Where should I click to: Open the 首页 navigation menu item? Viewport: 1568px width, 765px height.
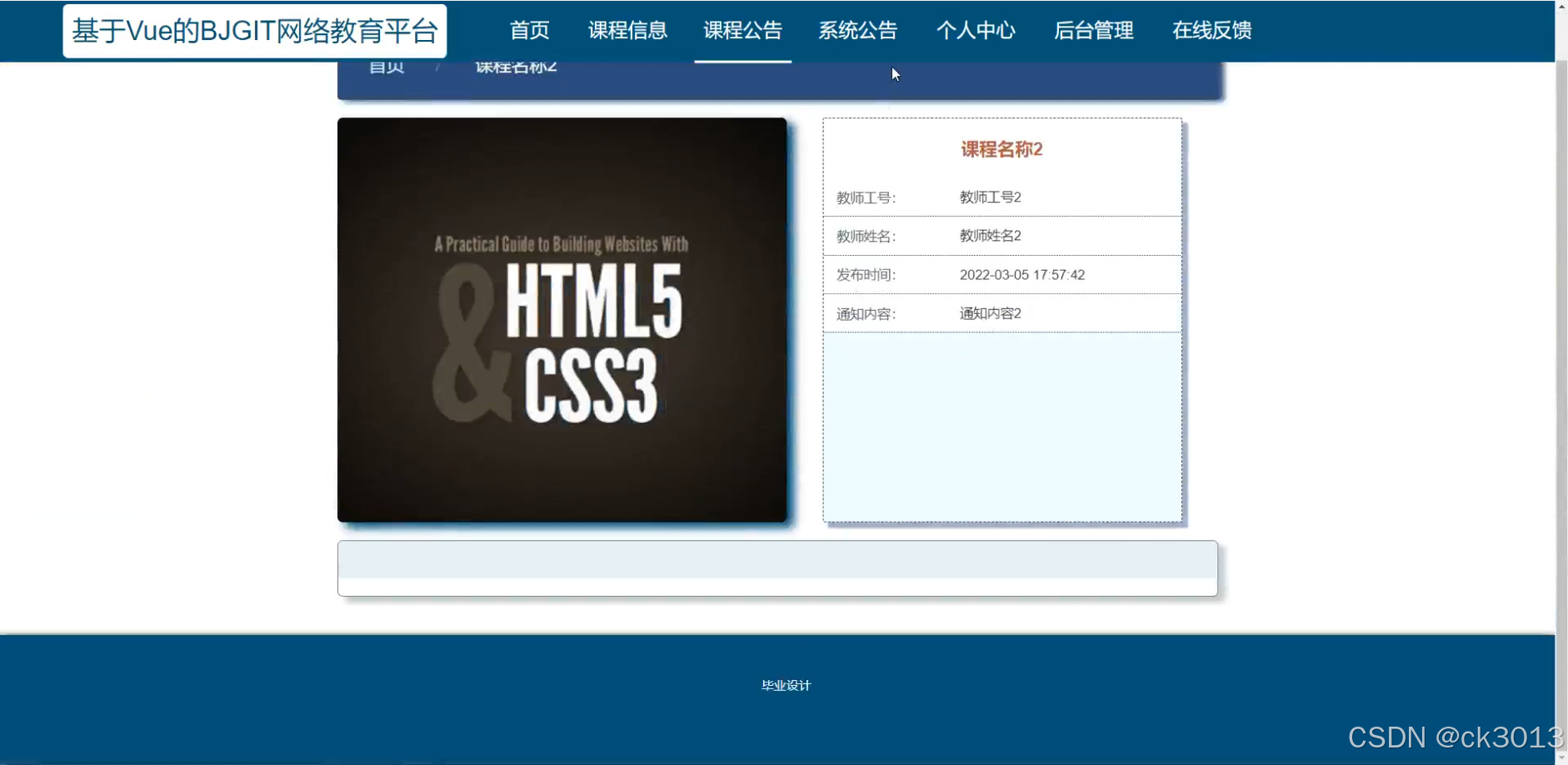[x=530, y=31]
